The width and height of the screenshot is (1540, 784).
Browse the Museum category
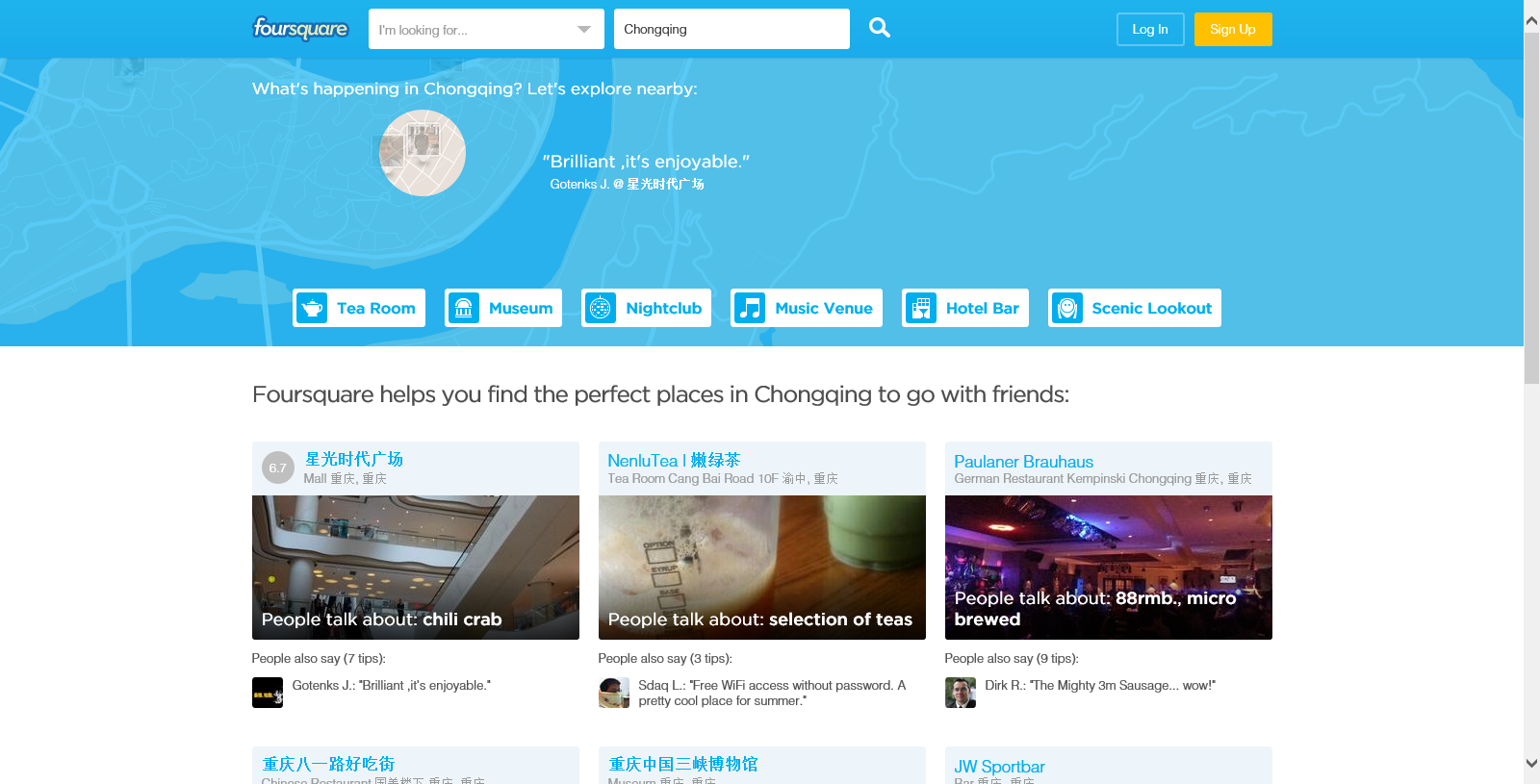pos(503,308)
